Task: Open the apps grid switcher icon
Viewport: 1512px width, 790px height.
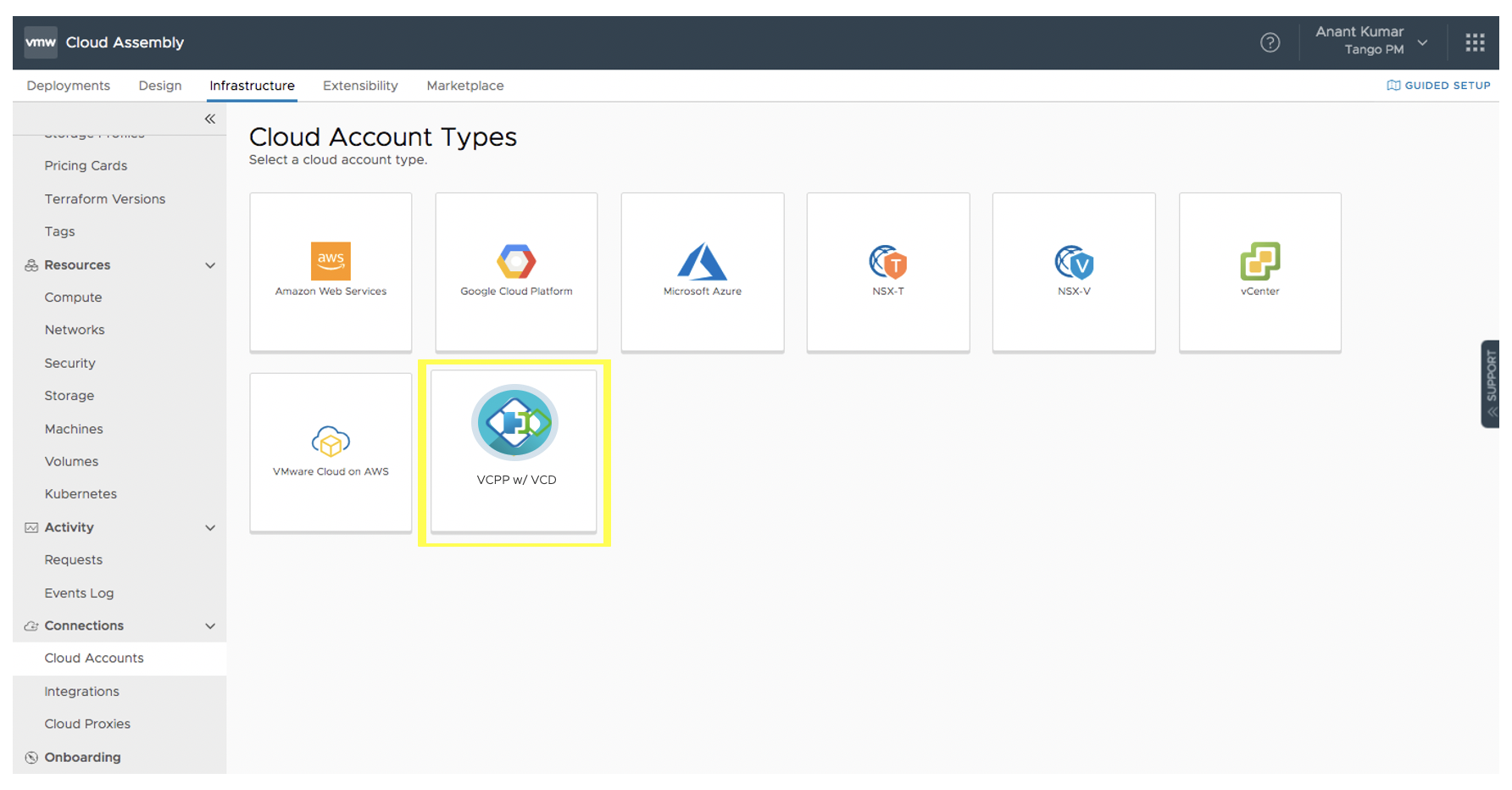Action: [x=1475, y=42]
